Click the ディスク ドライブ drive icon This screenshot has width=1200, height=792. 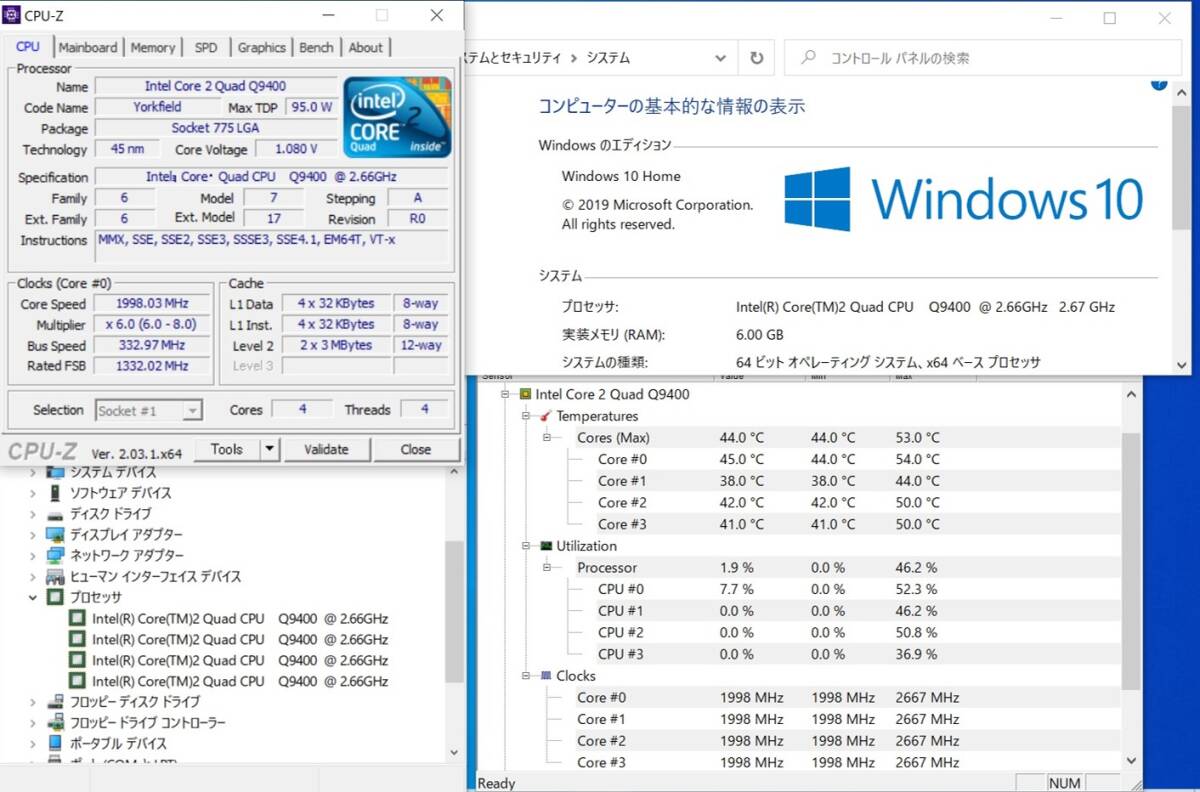(x=55, y=514)
